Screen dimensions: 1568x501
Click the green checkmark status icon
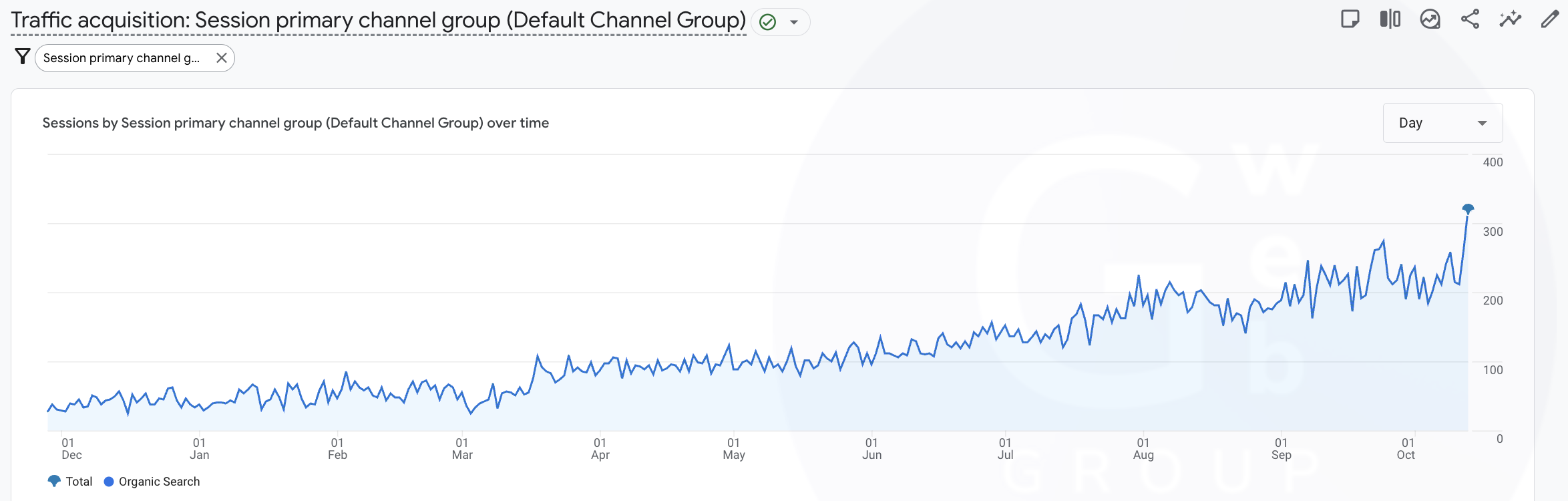[x=768, y=23]
